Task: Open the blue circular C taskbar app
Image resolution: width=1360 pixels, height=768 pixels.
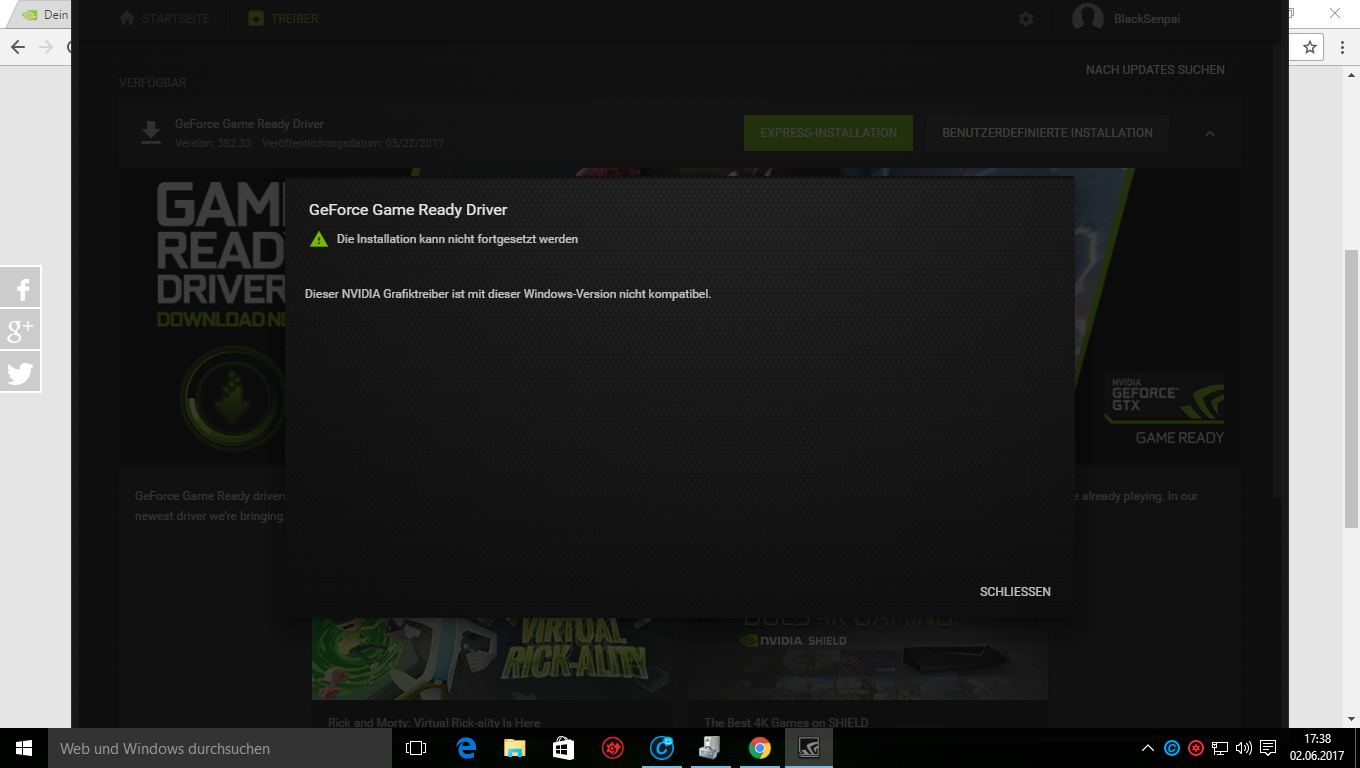Action: [x=662, y=748]
